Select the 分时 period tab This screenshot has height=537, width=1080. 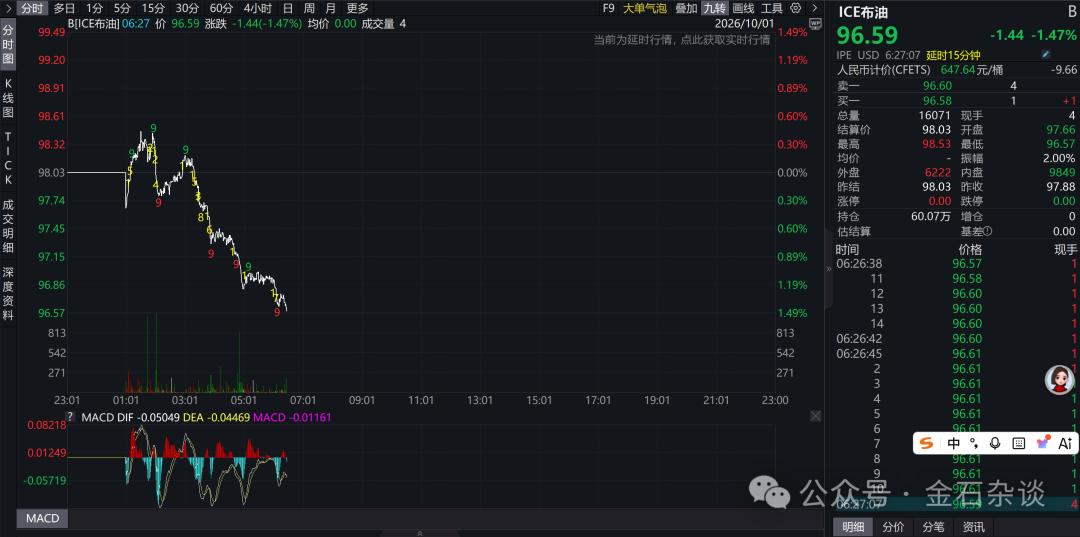click(32, 8)
